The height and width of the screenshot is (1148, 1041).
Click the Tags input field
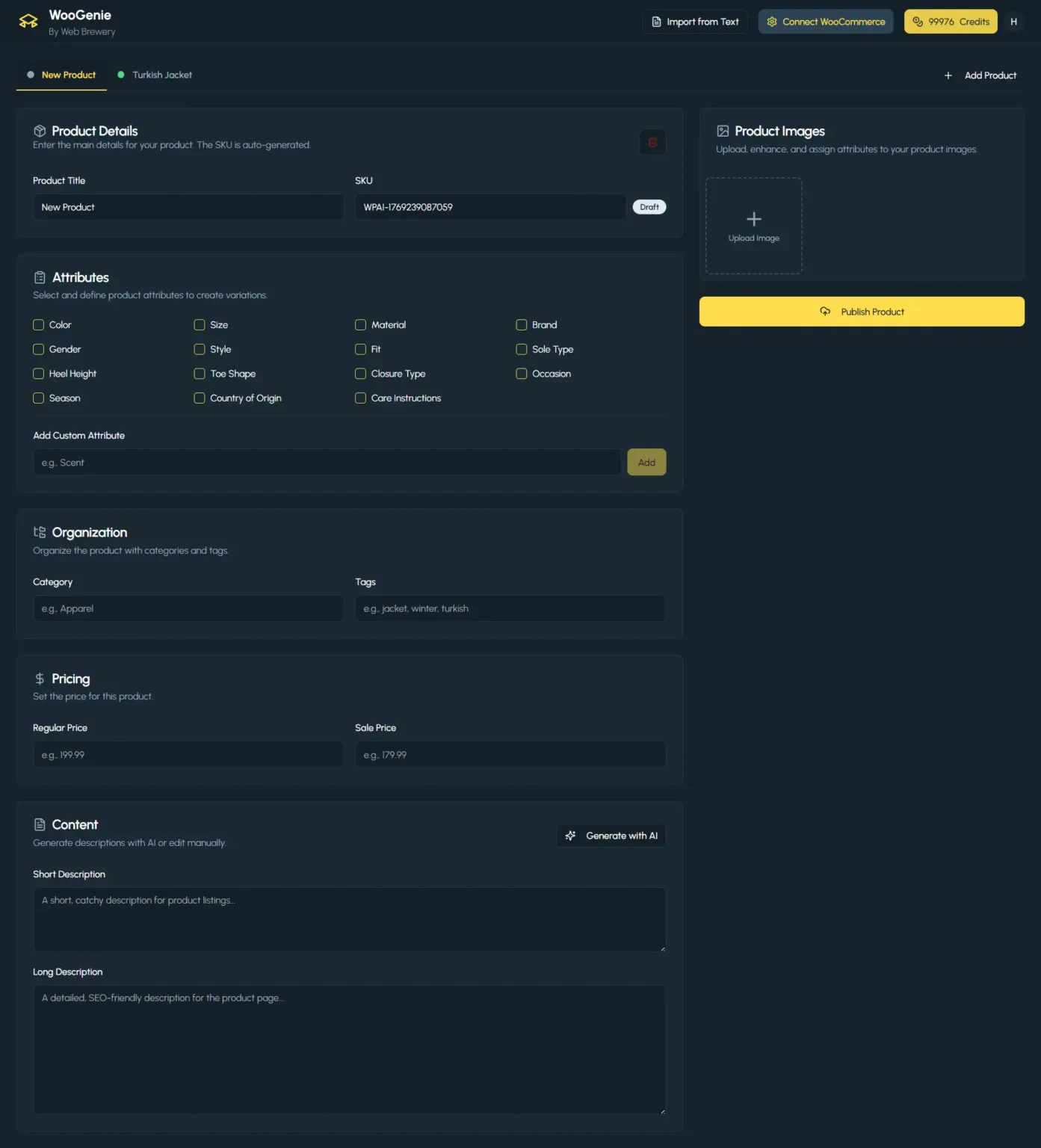click(x=510, y=608)
